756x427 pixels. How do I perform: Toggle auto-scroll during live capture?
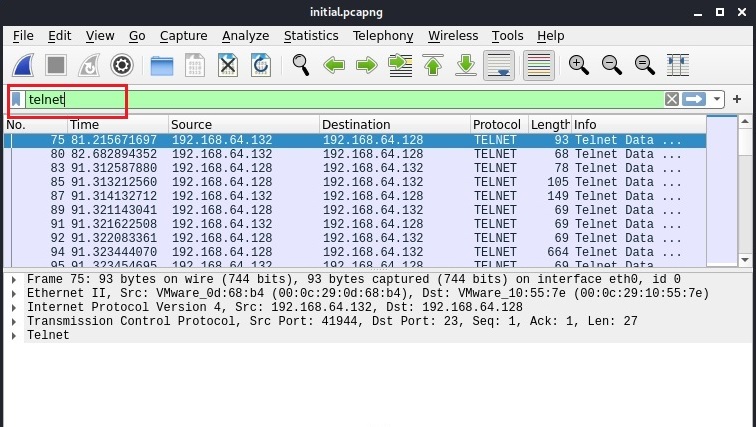[x=499, y=65]
